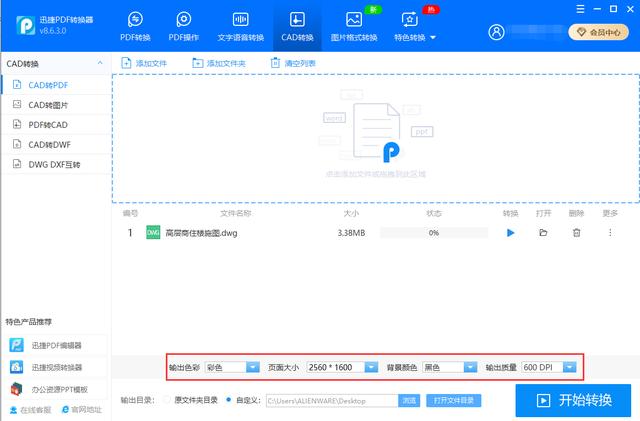Open the hamburger menu icon

580,9
